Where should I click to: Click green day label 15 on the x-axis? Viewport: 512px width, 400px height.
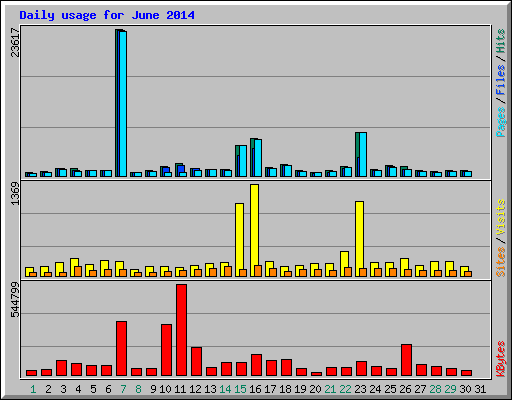pos(240,389)
